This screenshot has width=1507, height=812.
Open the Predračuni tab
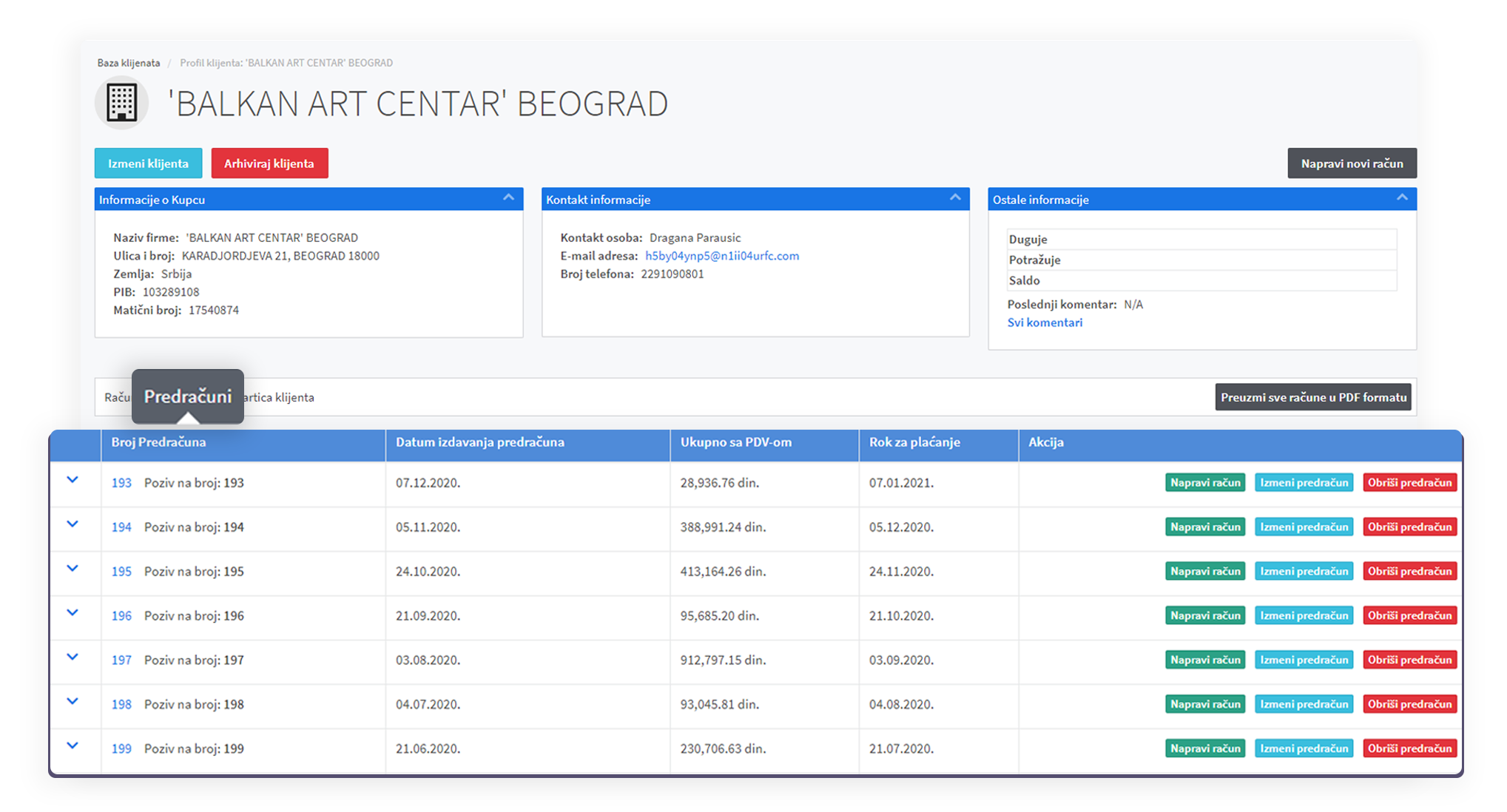188,397
